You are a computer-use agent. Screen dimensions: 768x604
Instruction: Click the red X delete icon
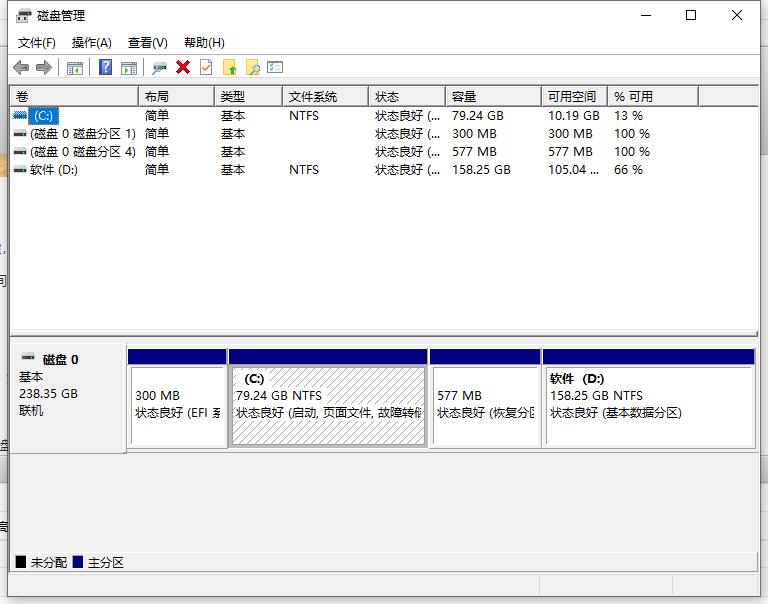point(183,67)
